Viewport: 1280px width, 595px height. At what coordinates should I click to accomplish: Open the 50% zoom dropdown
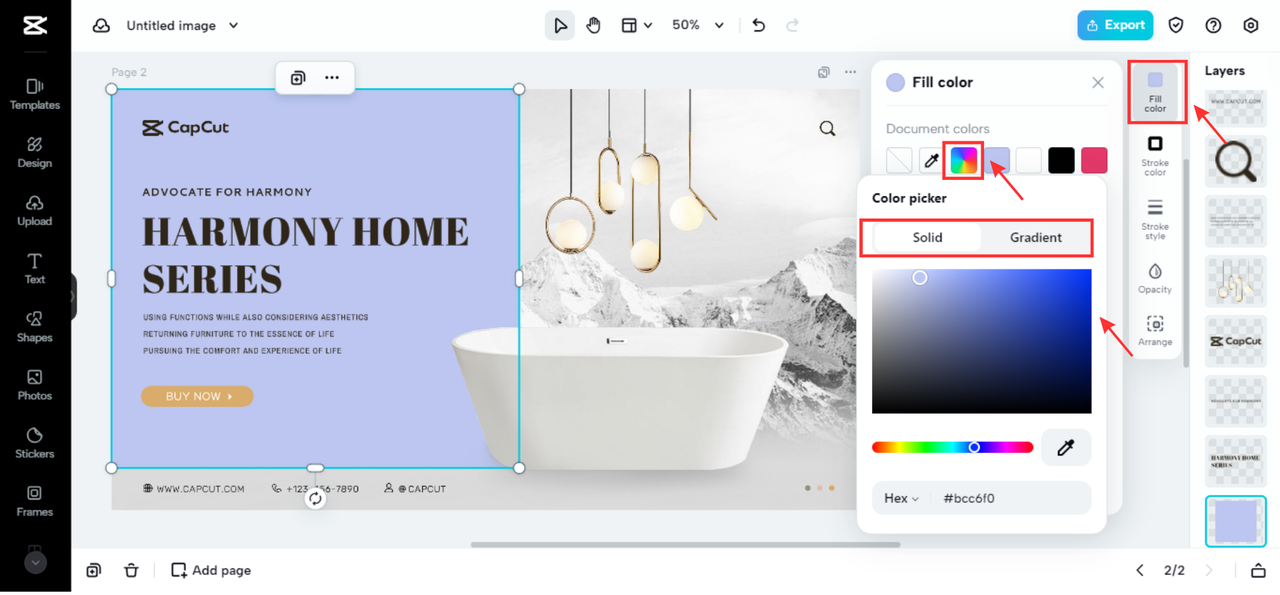697,25
